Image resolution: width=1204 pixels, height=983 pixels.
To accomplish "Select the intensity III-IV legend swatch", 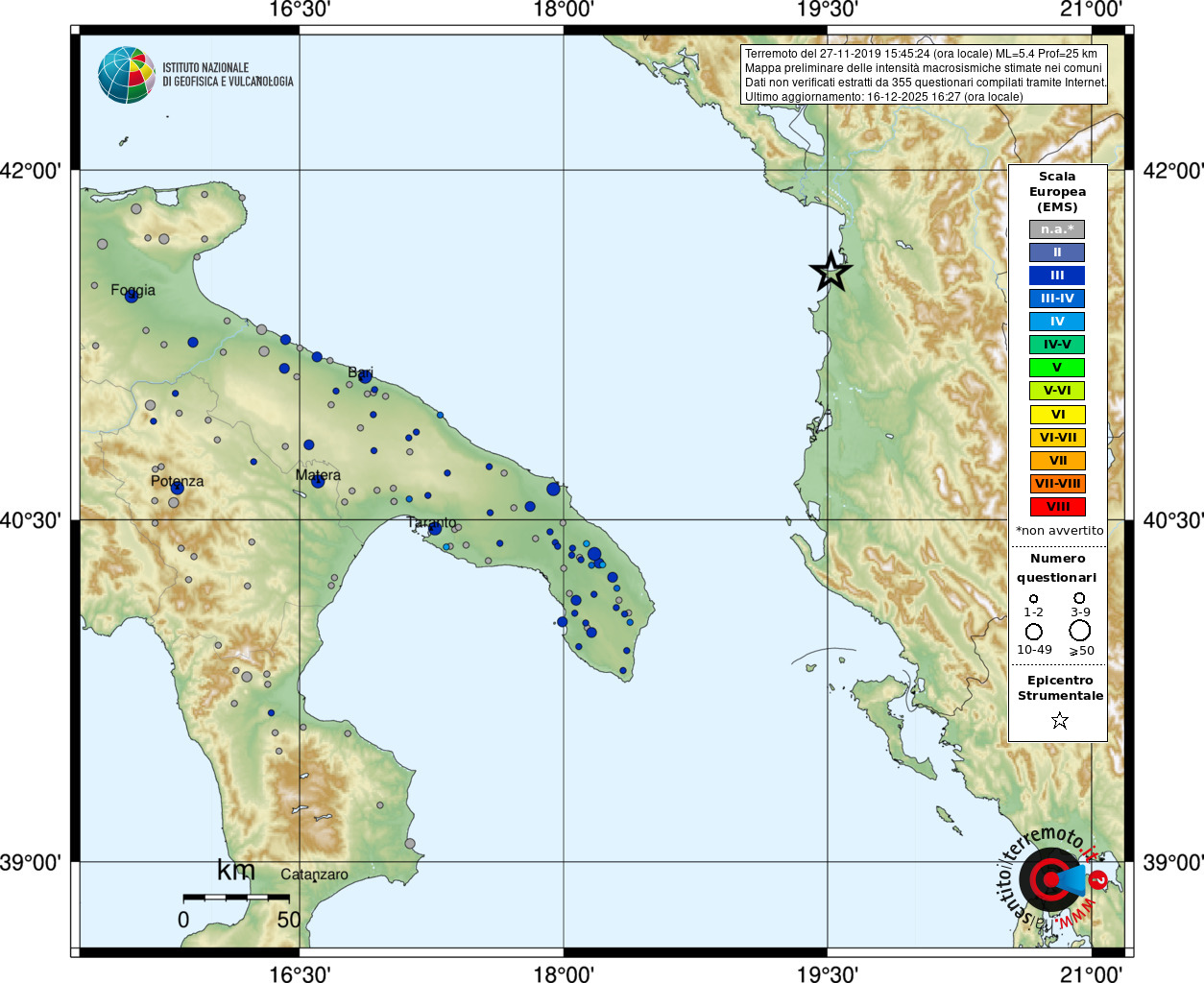I will pos(1057,299).
